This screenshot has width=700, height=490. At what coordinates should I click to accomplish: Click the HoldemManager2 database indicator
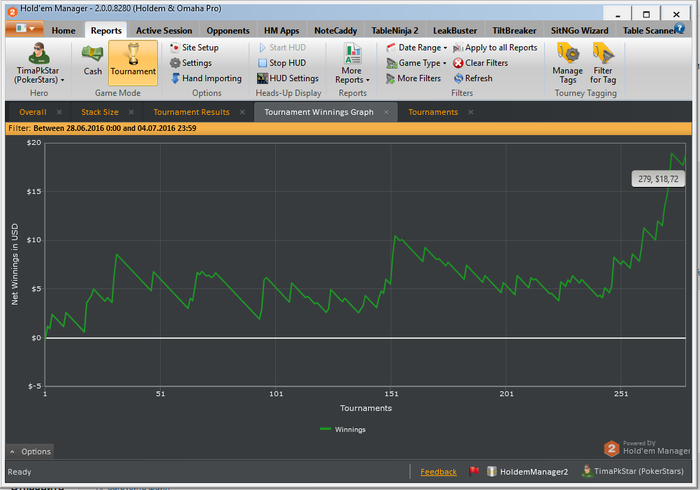click(528, 471)
